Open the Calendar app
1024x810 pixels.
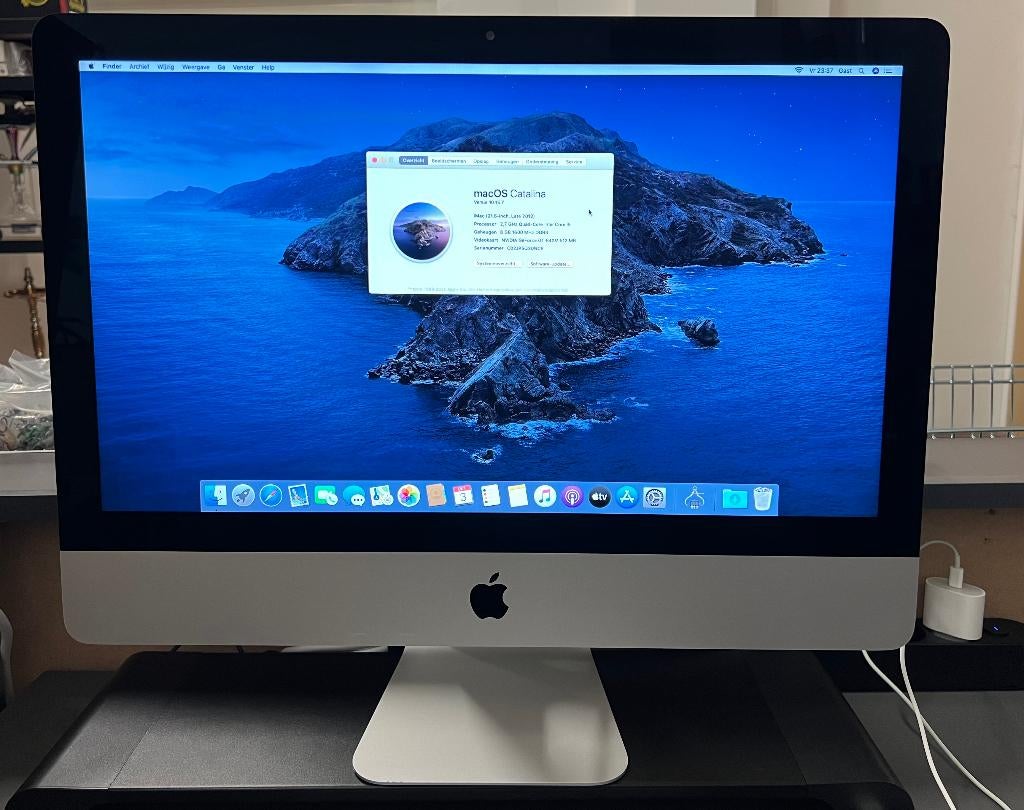[461, 497]
